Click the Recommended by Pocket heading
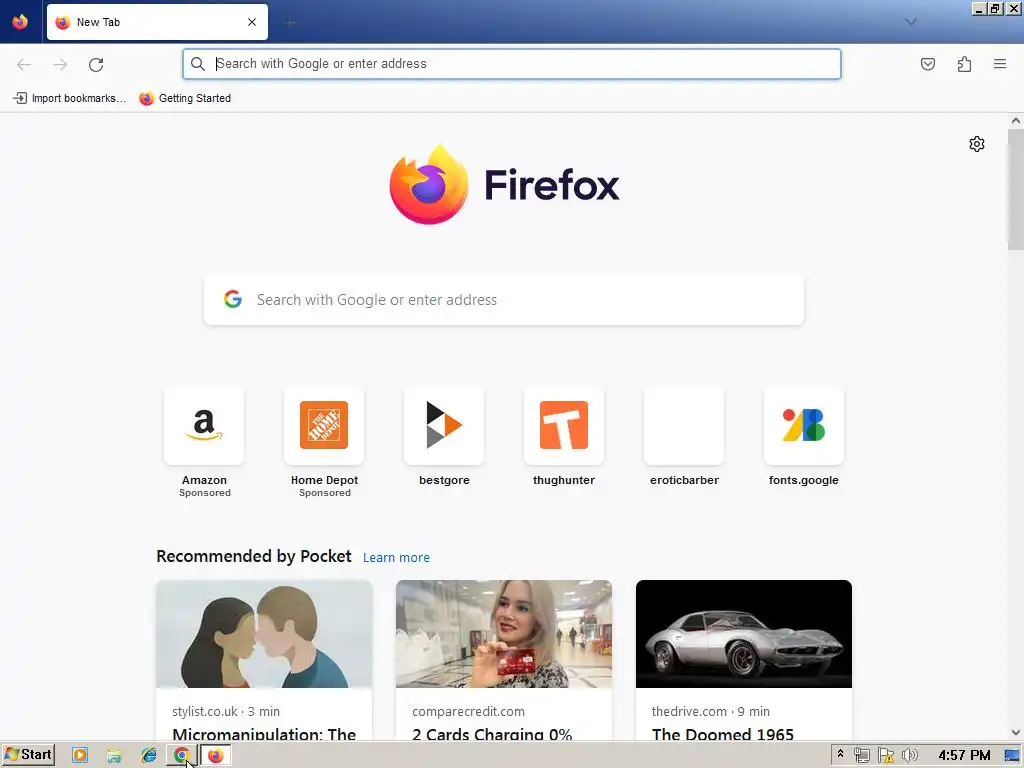1024x768 pixels. pos(253,556)
